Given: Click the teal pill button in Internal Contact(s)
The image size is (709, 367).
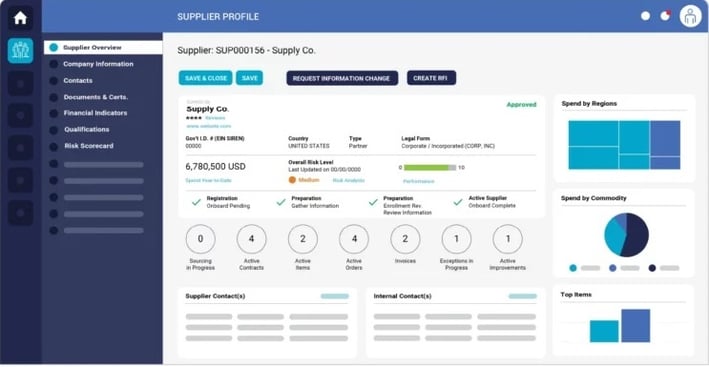Looking at the screenshot, I should pos(523,296).
